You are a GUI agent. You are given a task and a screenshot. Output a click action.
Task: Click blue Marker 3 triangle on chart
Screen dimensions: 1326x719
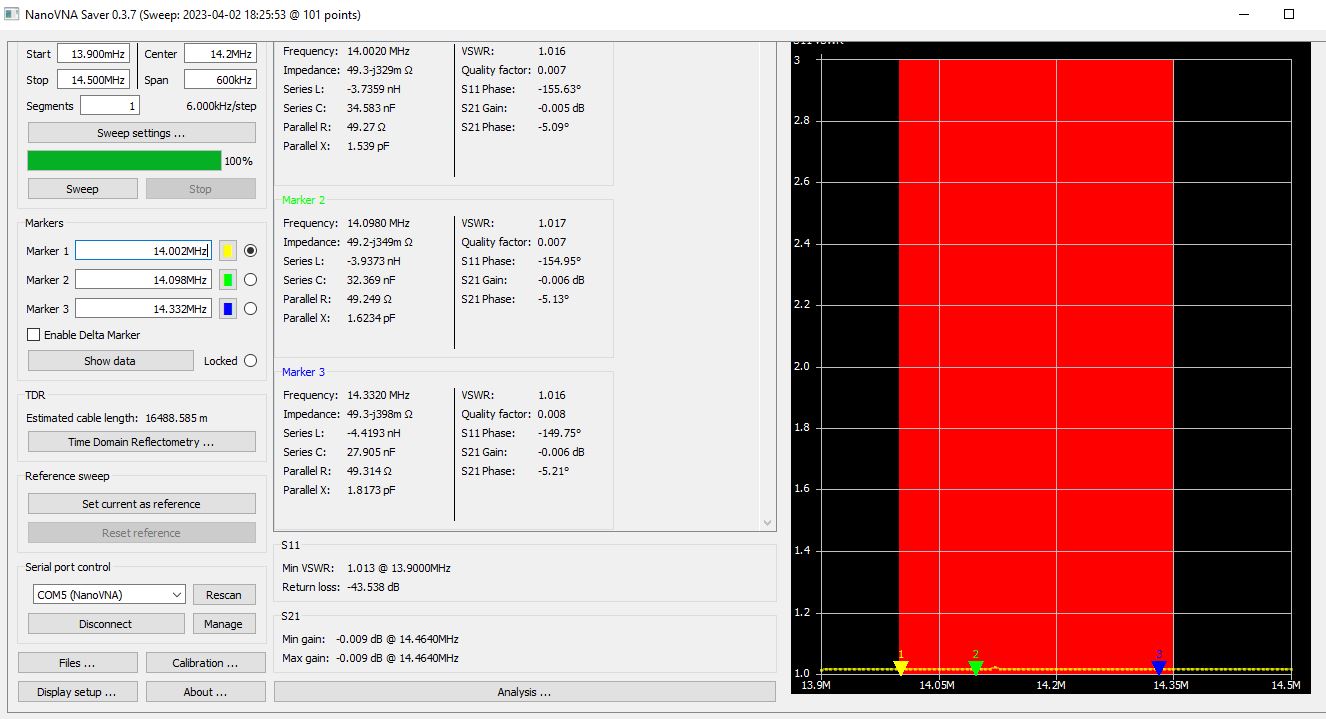click(x=1159, y=667)
